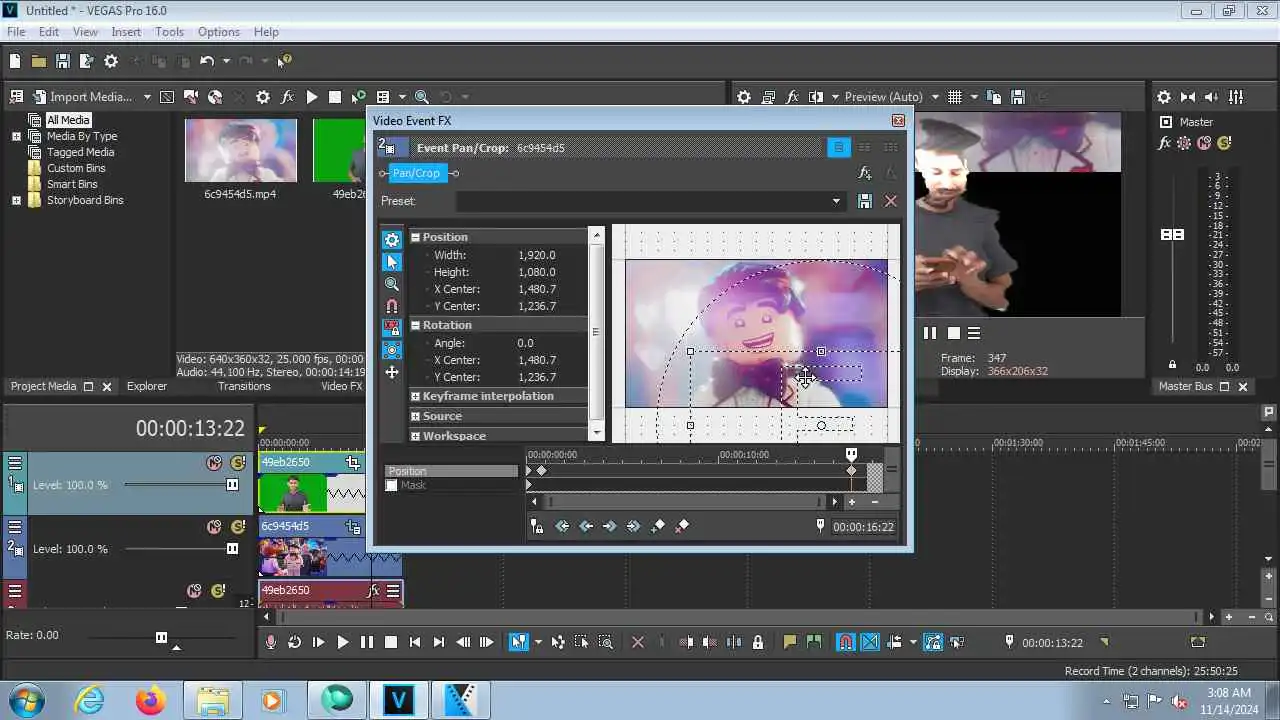Screen dimensions: 1280x720
Task: Open Preview (Auto) quality dropdown
Action: [935, 97]
